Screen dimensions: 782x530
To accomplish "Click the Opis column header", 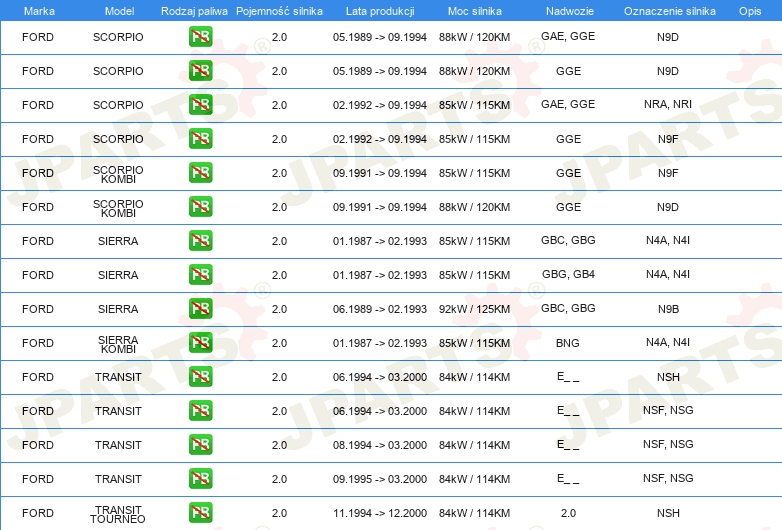I will (750, 11).
